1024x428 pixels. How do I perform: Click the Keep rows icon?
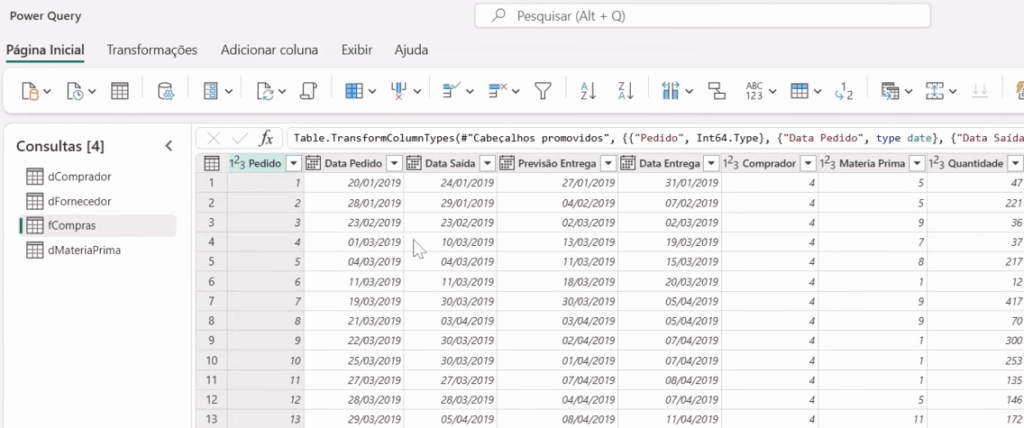[x=451, y=91]
